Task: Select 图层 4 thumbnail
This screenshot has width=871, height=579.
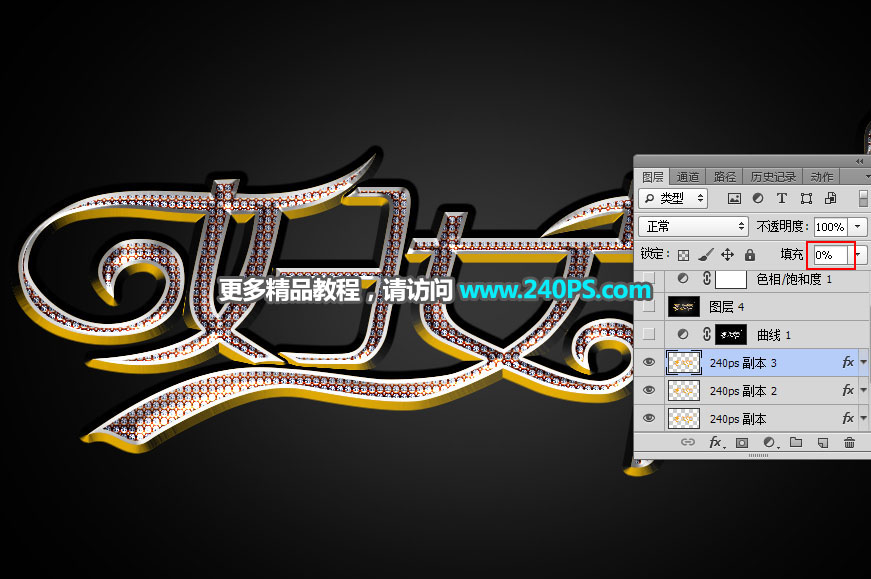Action: [x=683, y=306]
